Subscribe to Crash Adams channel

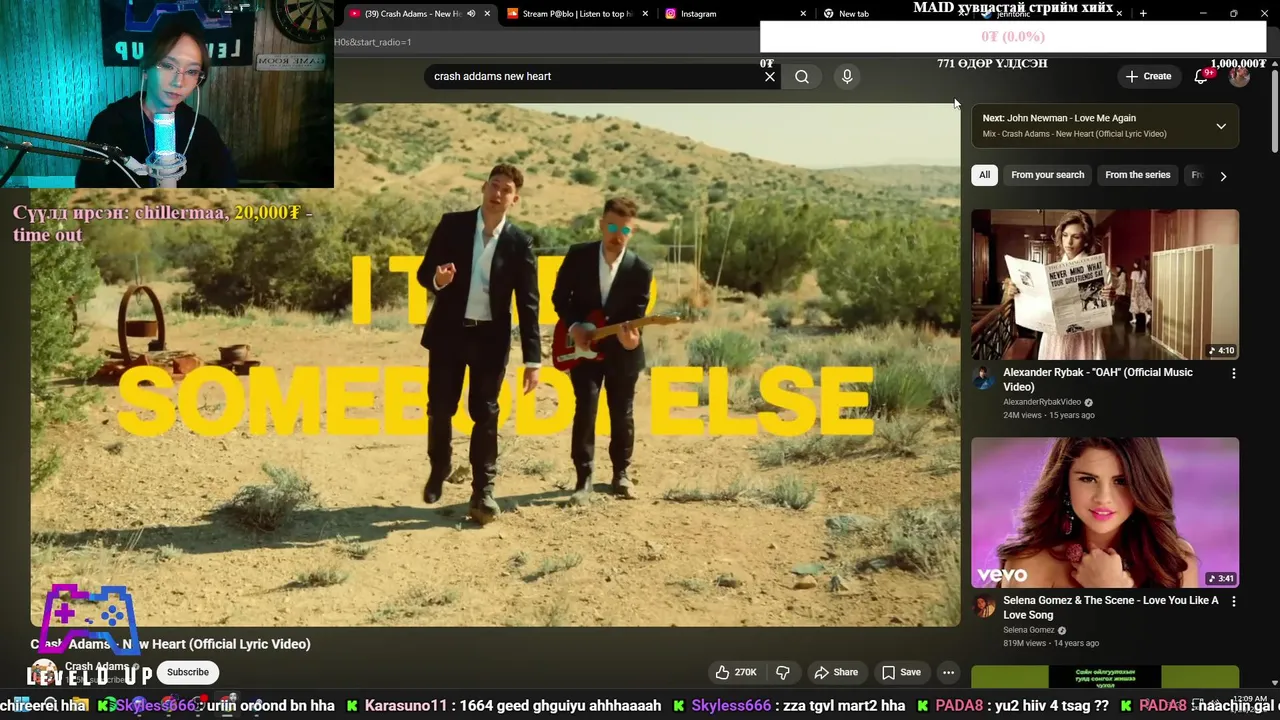pos(188,672)
